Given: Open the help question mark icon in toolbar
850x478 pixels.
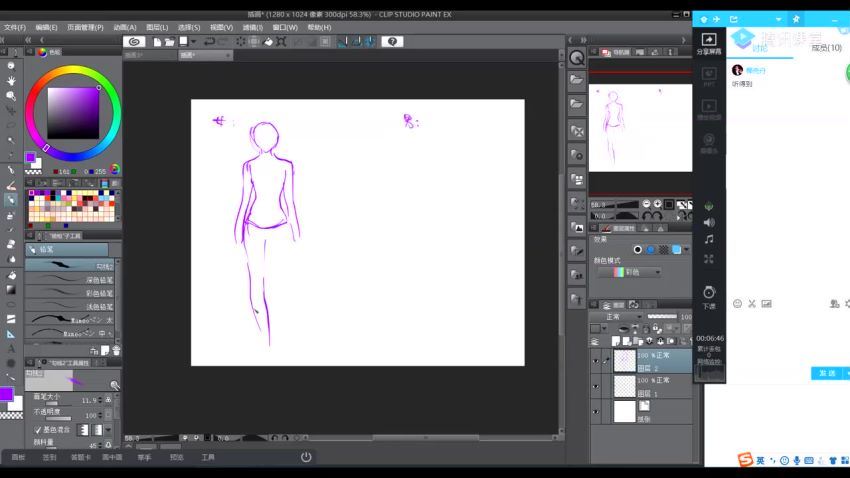Looking at the screenshot, I should pos(391,41).
